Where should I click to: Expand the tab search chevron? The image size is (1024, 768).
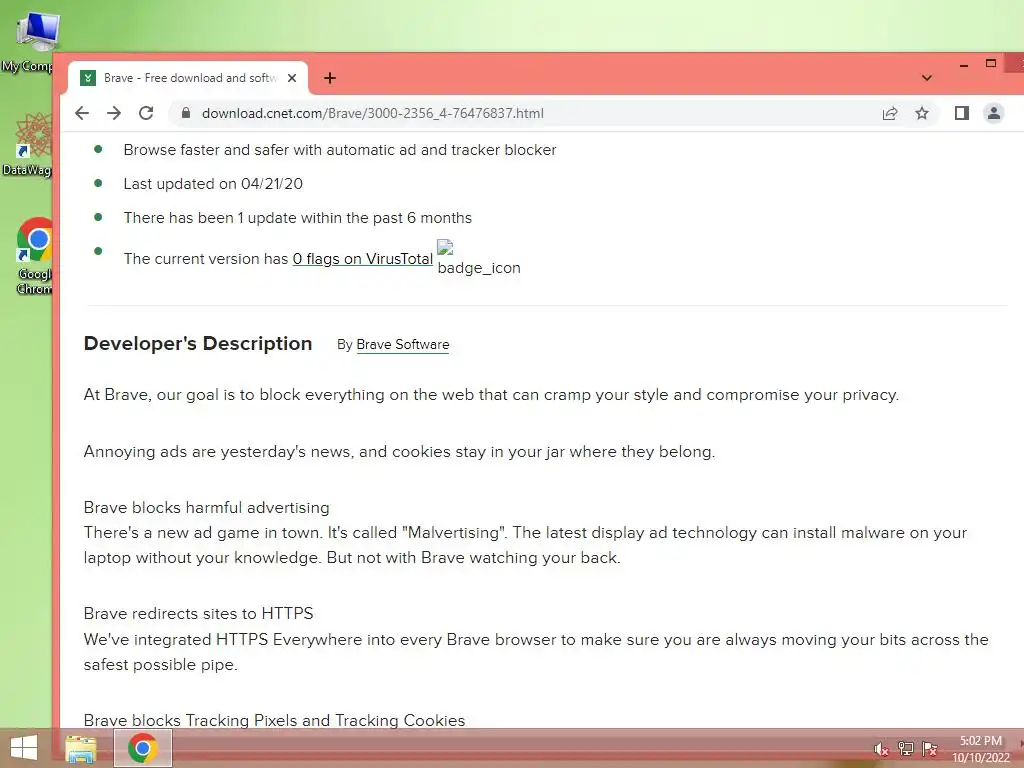click(926, 78)
